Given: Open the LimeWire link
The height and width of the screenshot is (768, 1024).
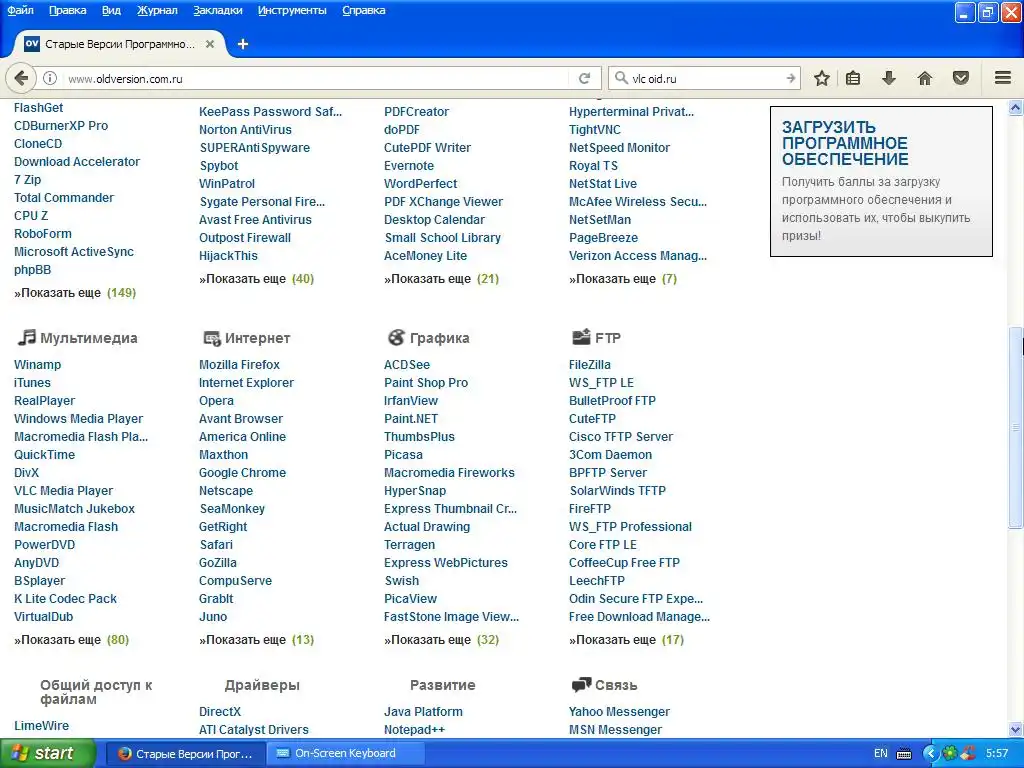Looking at the screenshot, I should click(x=41, y=726).
